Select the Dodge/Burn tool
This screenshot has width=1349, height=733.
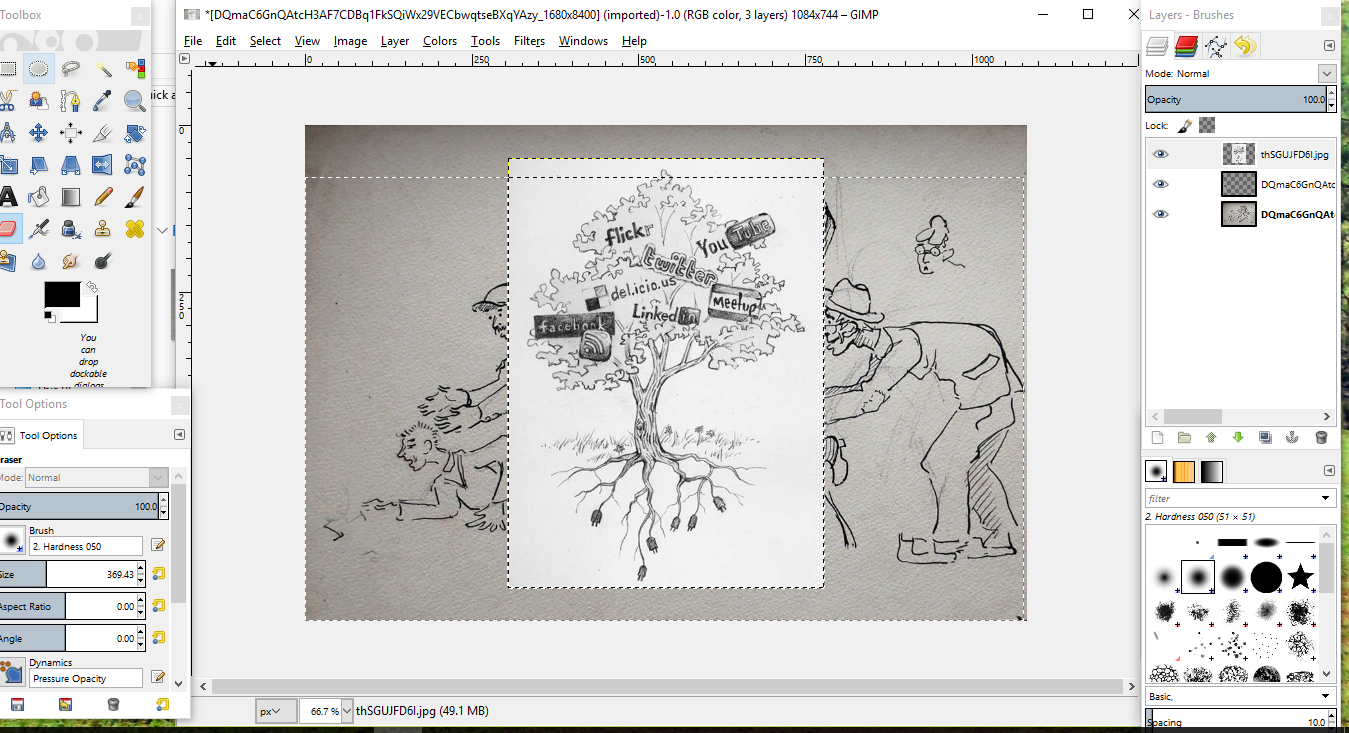pos(103,261)
